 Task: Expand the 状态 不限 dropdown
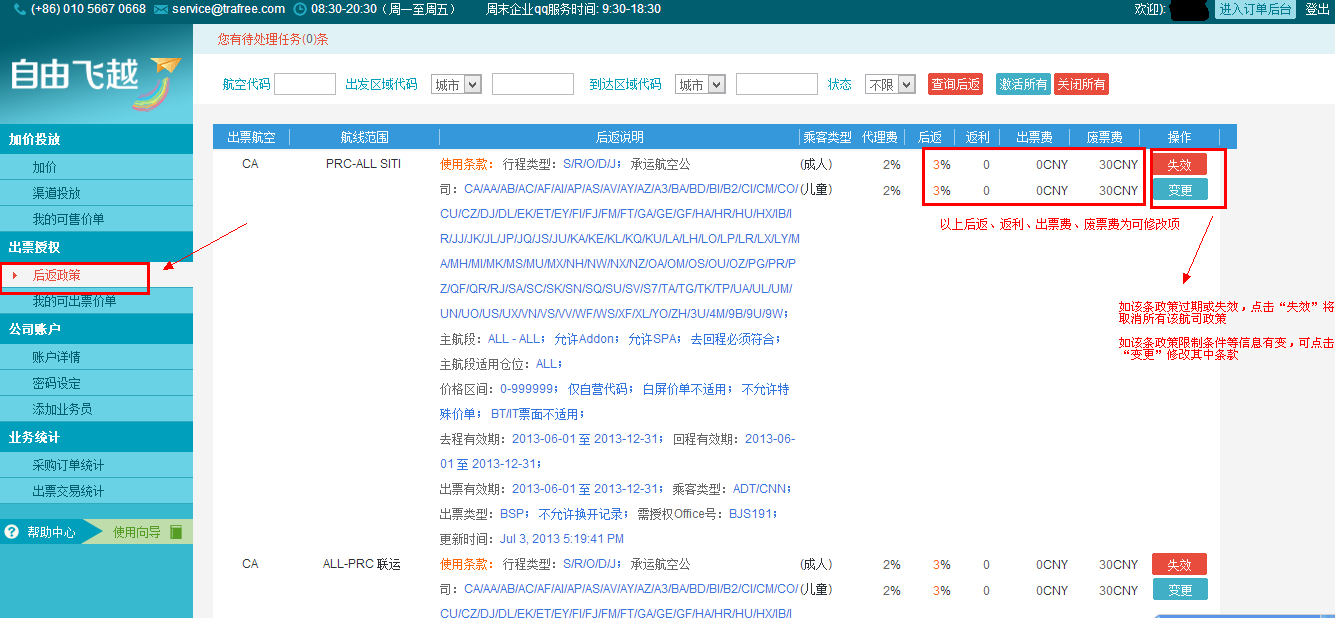pyautogui.click(x=890, y=85)
